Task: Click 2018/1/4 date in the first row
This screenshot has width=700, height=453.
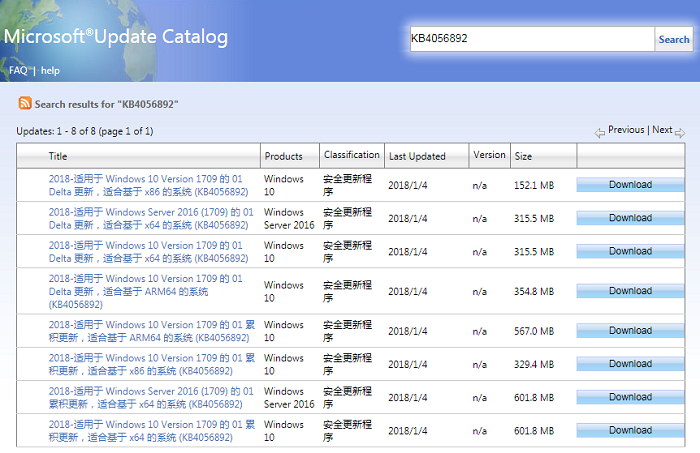Action: tap(408, 185)
